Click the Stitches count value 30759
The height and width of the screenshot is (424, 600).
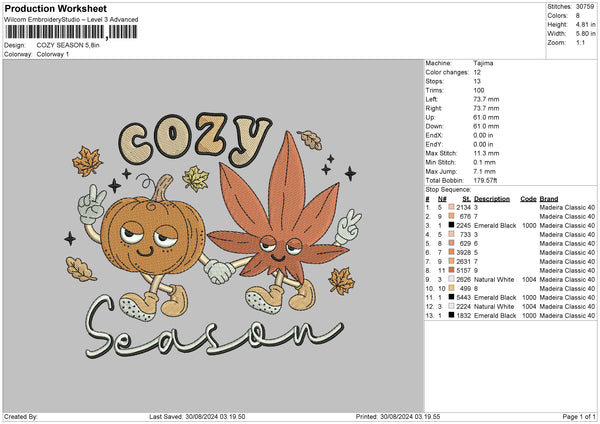tap(586, 7)
